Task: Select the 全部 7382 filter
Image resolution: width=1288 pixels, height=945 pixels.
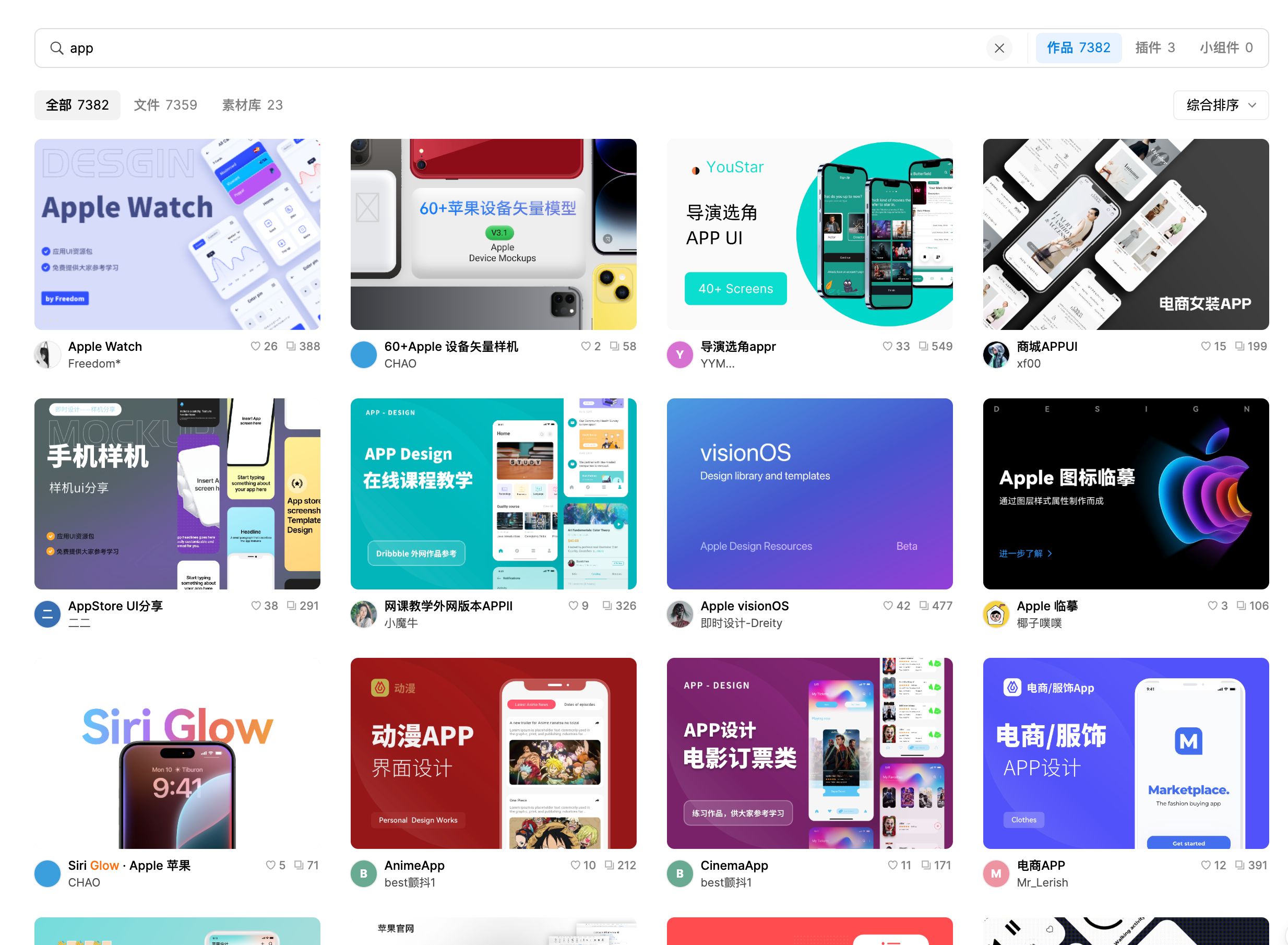Action: [x=77, y=105]
